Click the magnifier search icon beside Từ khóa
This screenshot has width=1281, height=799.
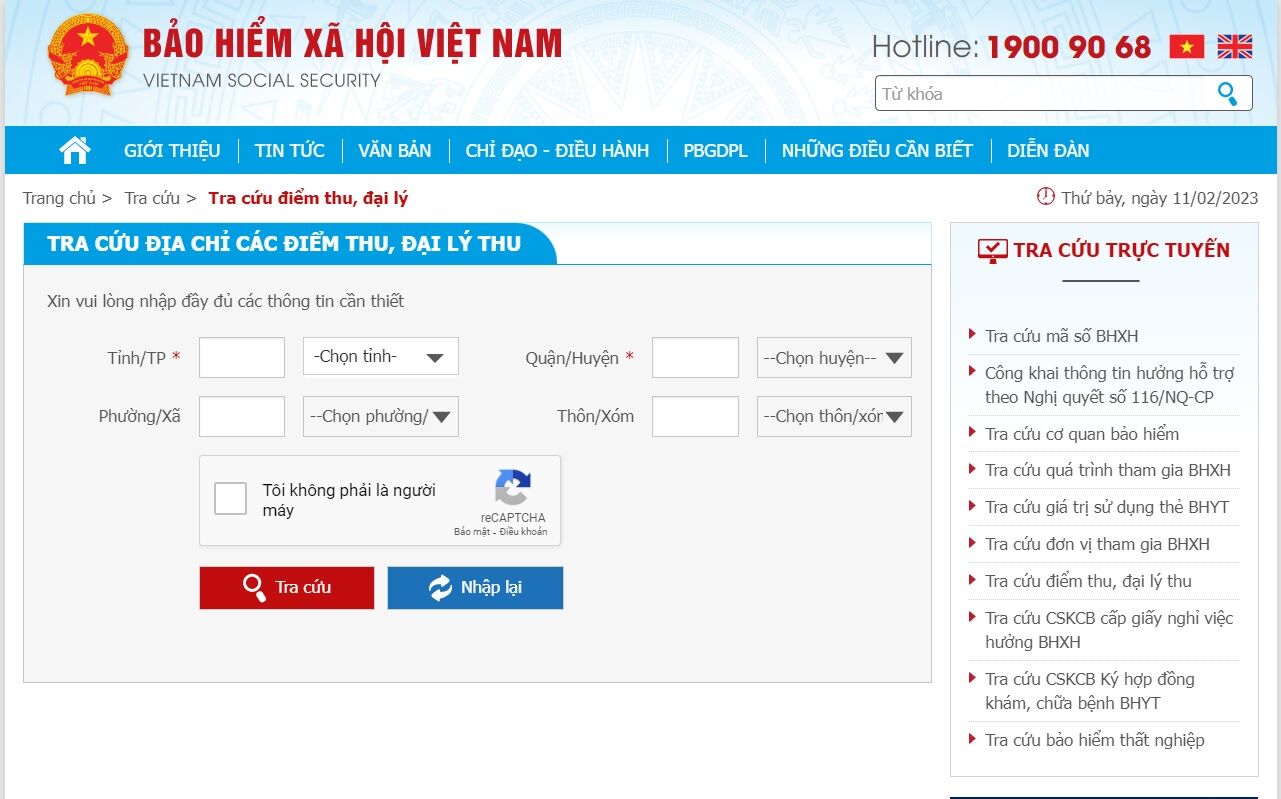click(x=1227, y=94)
